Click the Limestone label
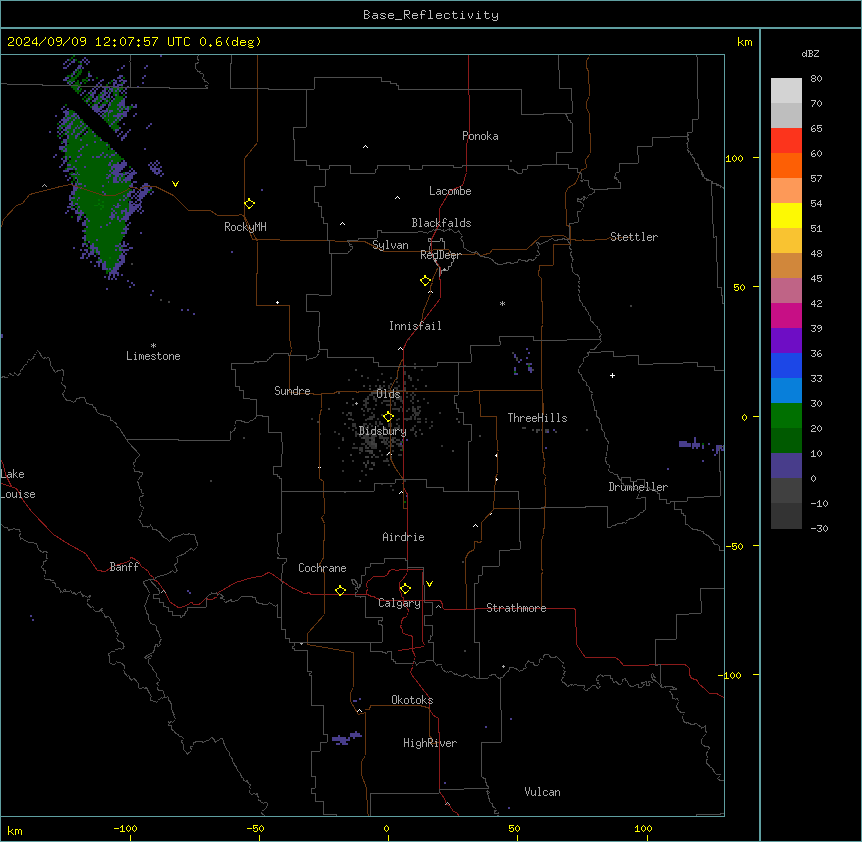 (153, 356)
